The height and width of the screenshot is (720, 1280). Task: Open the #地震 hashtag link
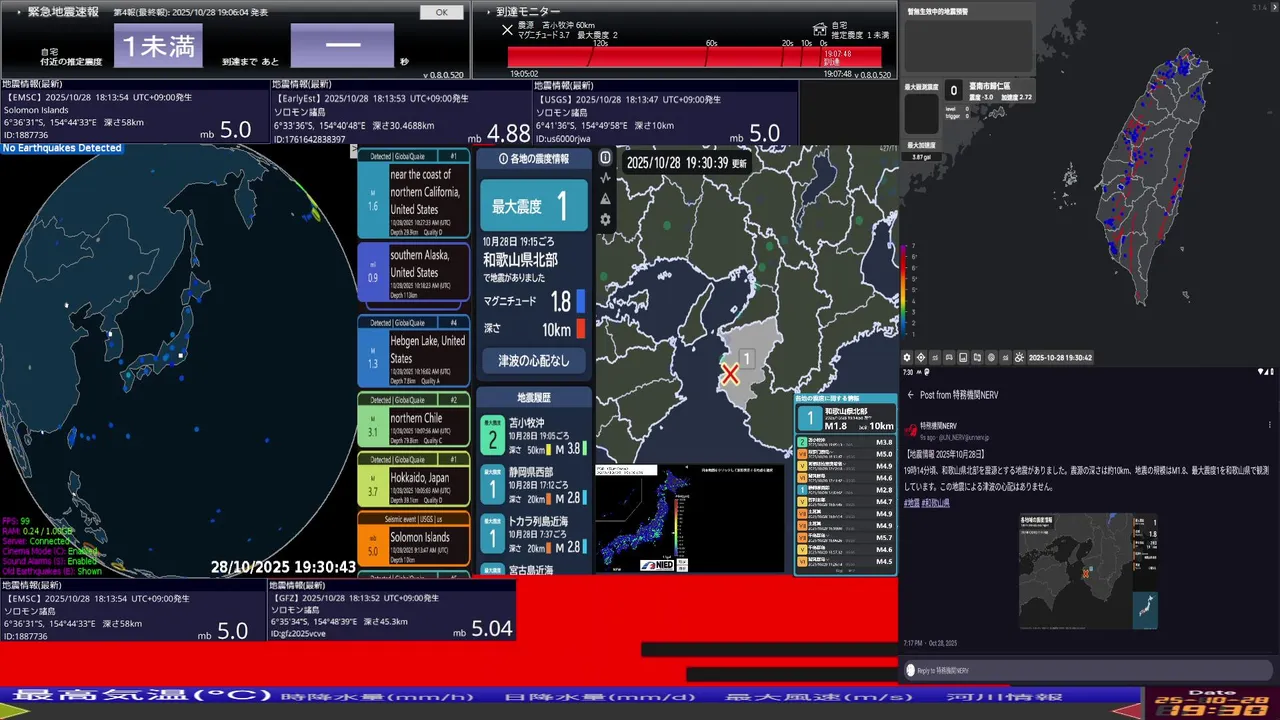(x=911, y=503)
